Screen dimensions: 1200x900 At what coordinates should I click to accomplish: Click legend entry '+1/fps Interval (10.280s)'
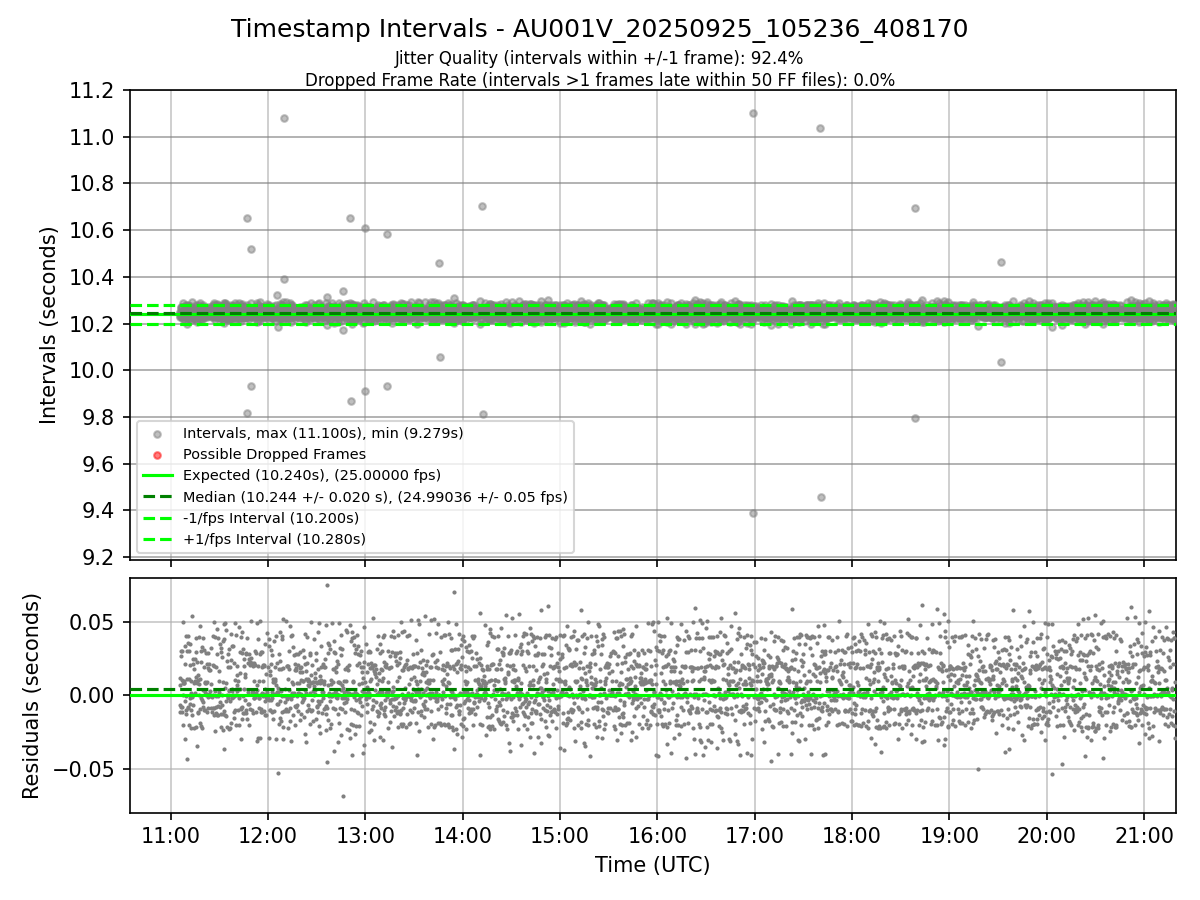274,539
